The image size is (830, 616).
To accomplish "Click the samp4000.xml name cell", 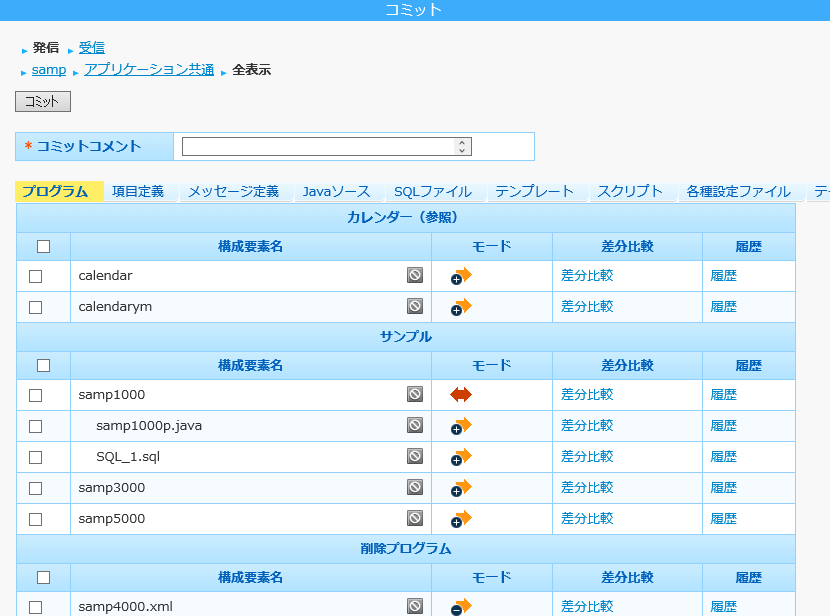I will [x=251, y=604].
